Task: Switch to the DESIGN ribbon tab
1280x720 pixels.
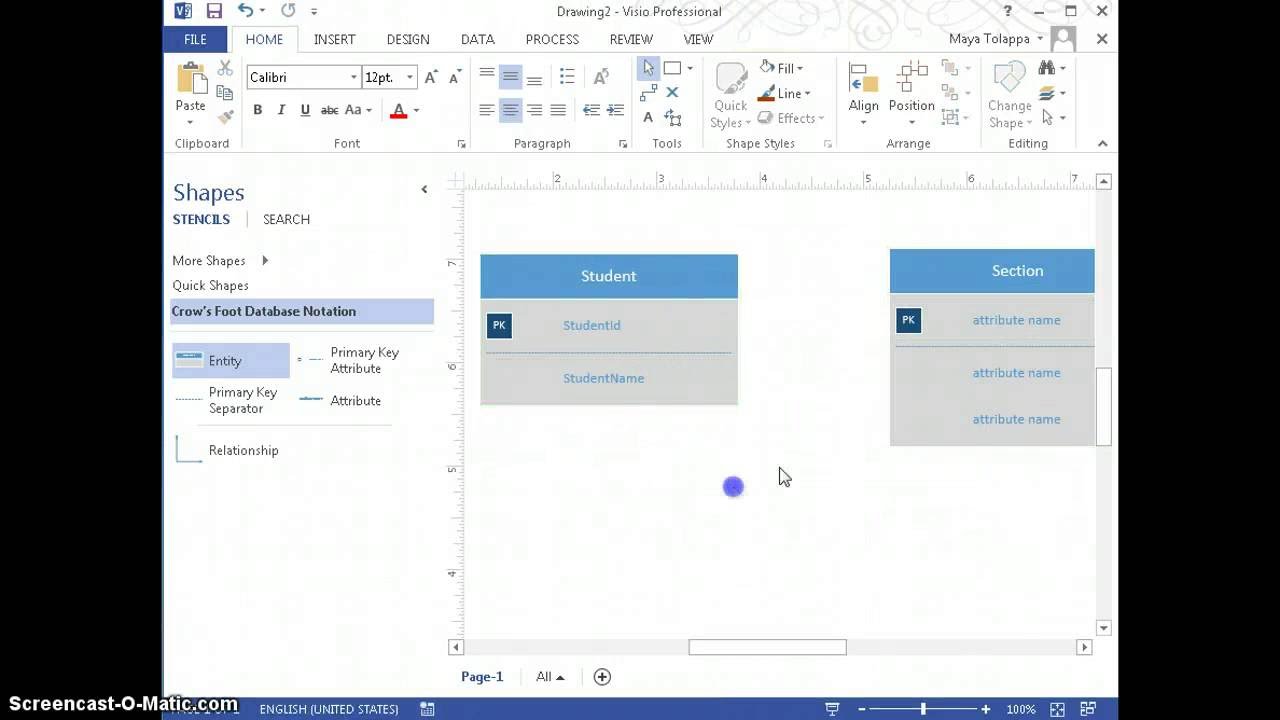Action: tap(408, 39)
